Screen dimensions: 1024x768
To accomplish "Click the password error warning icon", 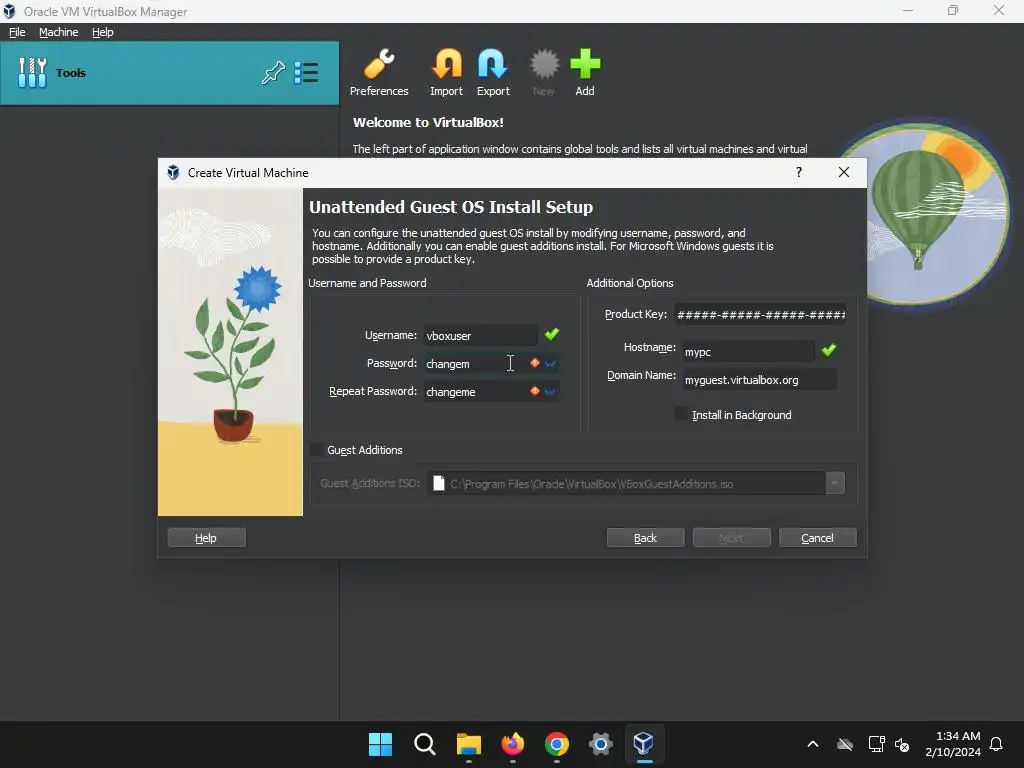I will 534,363.
